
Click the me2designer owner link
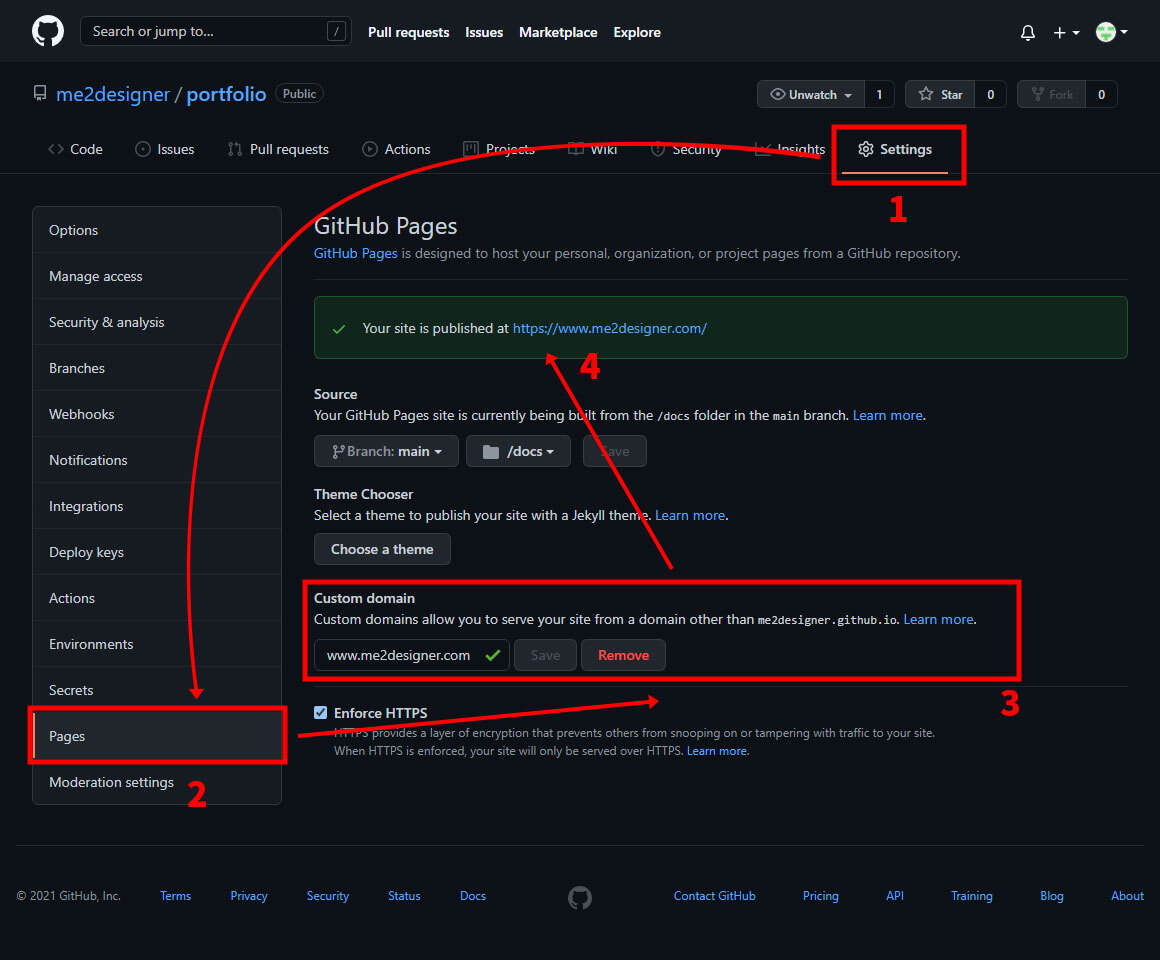pos(113,94)
